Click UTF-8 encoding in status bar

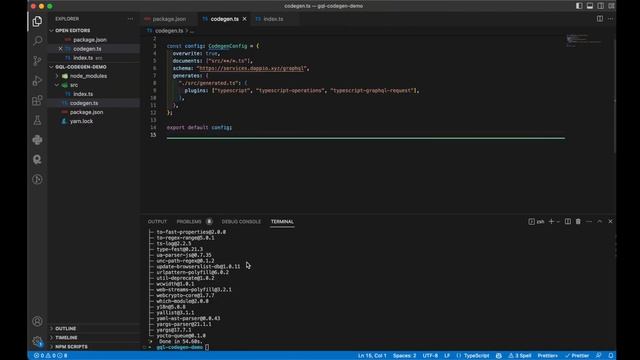point(430,356)
